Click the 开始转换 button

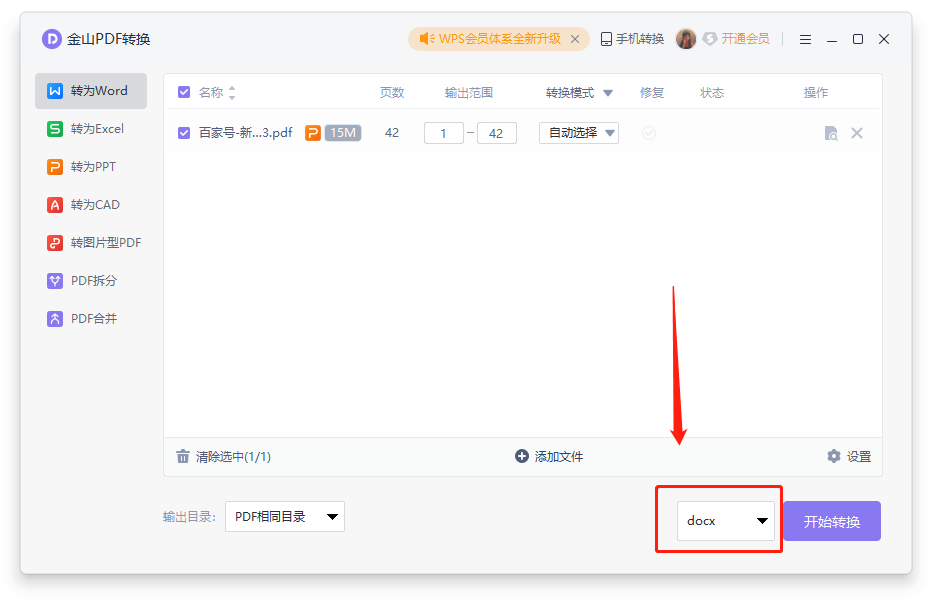tap(832, 521)
